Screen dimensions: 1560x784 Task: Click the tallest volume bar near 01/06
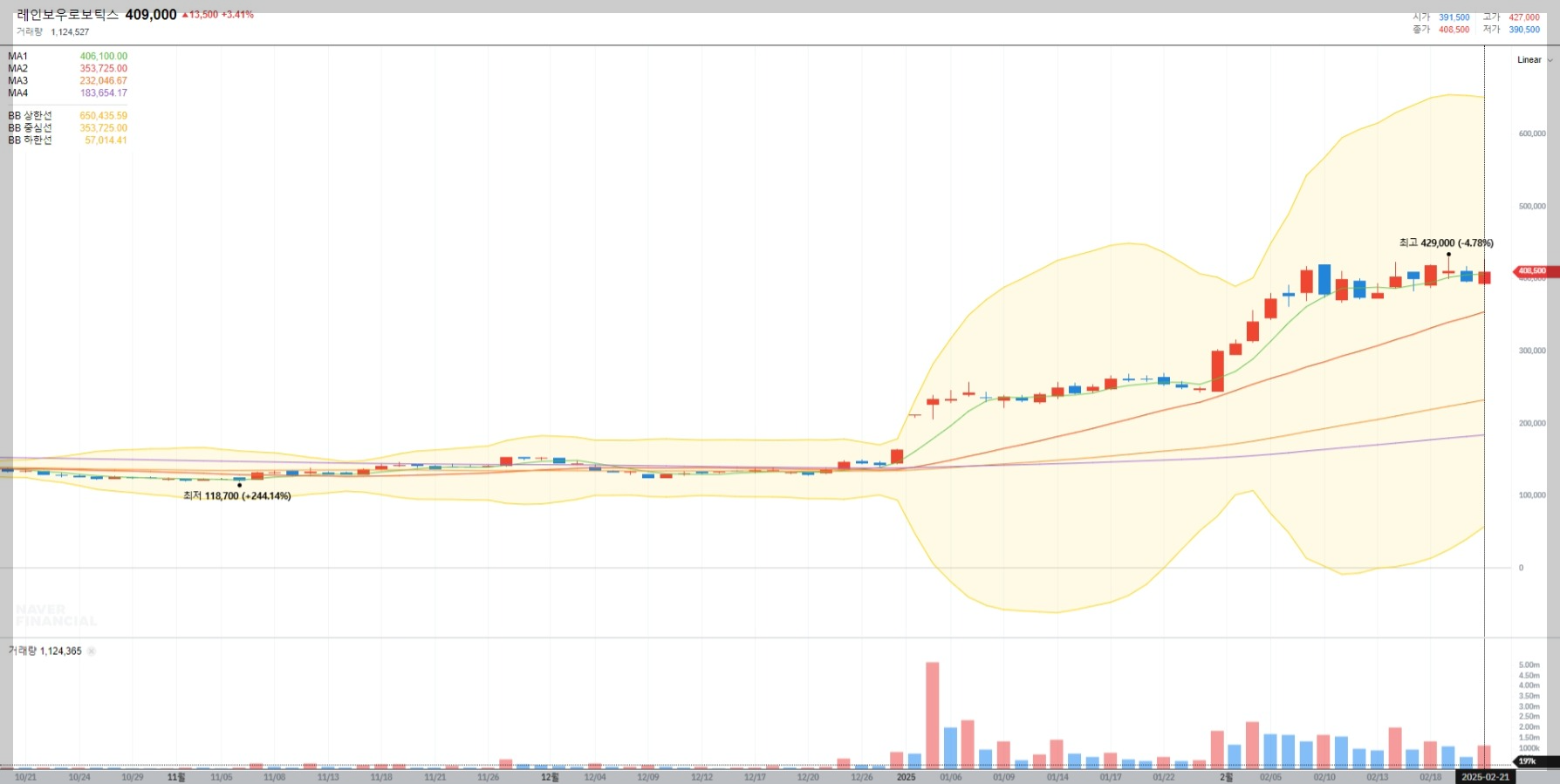(933, 715)
